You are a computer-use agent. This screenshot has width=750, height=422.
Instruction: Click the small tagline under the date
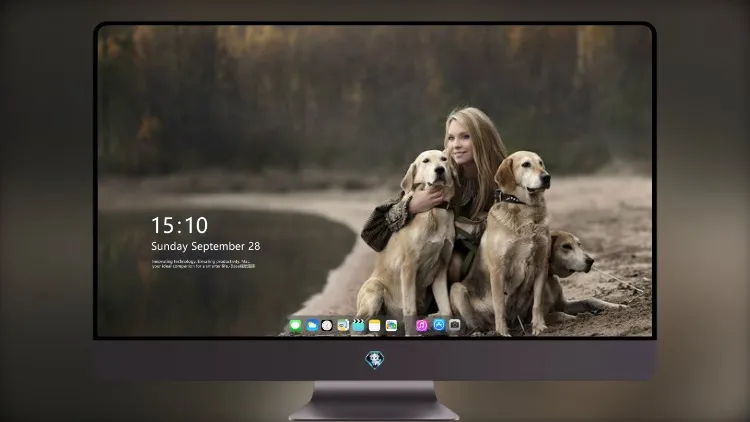203,264
